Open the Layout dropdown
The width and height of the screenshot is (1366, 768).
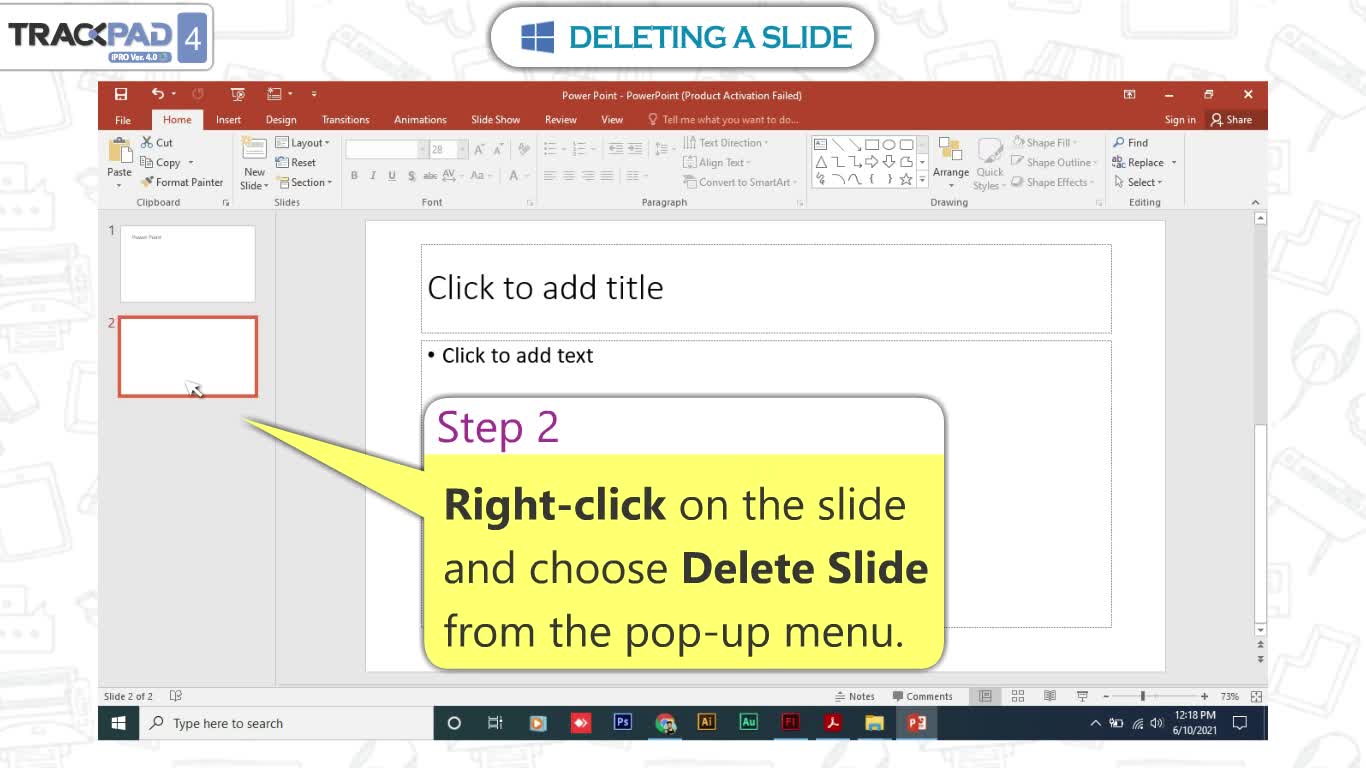(302, 143)
